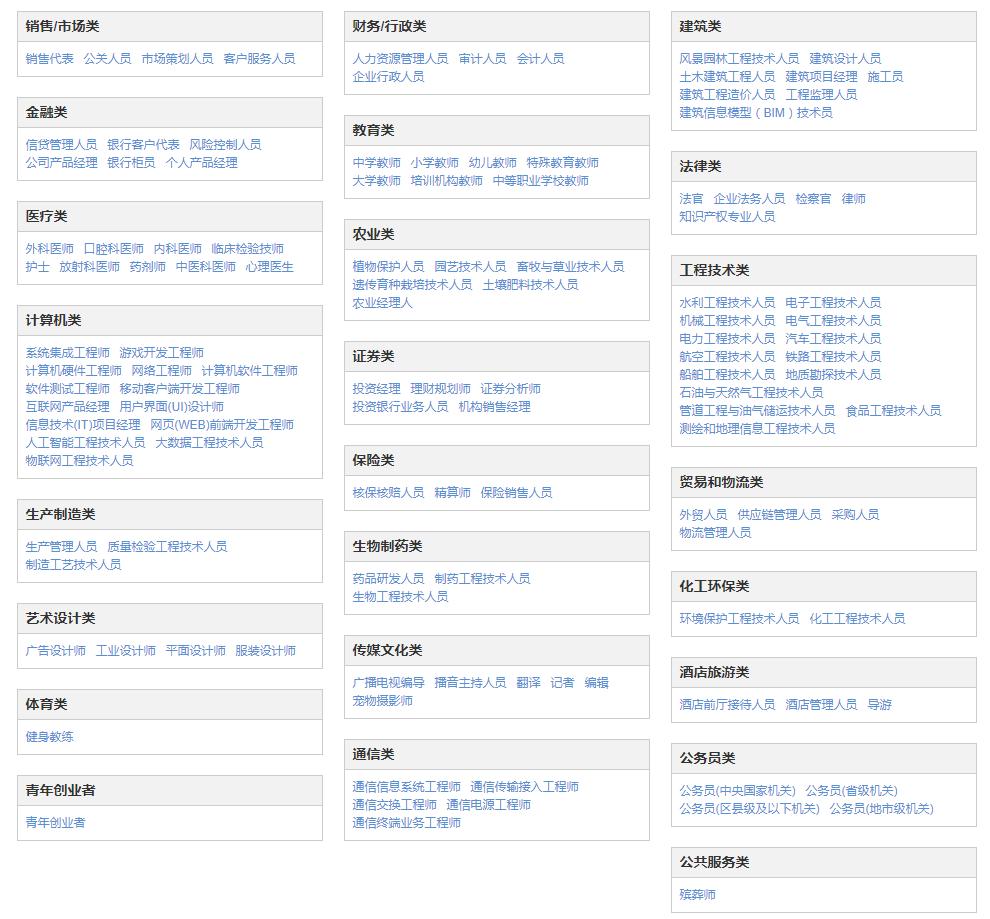Select 制造工艺技术人员 link

coord(73,565)
